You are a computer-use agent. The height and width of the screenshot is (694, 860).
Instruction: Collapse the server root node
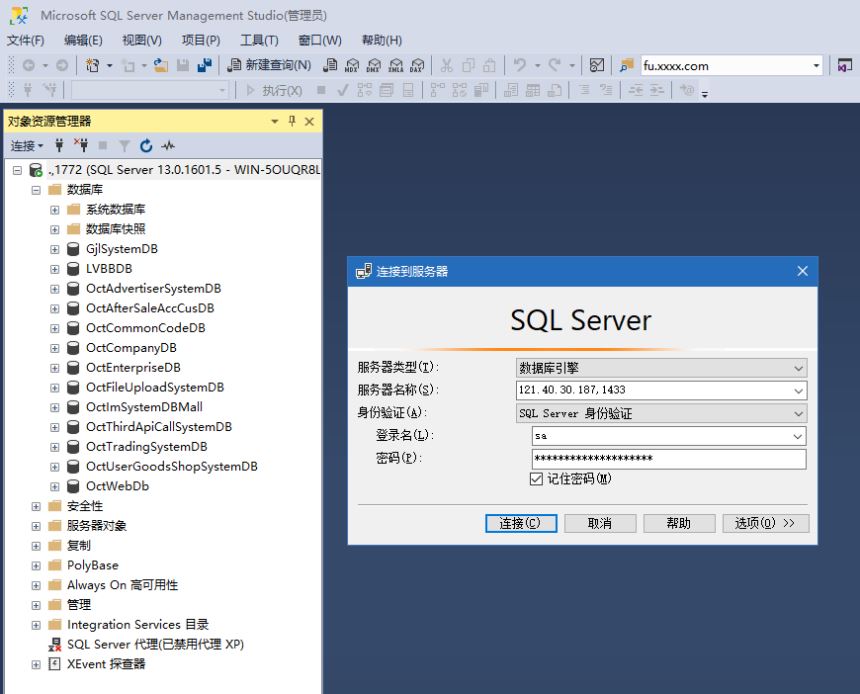(18, 170)
